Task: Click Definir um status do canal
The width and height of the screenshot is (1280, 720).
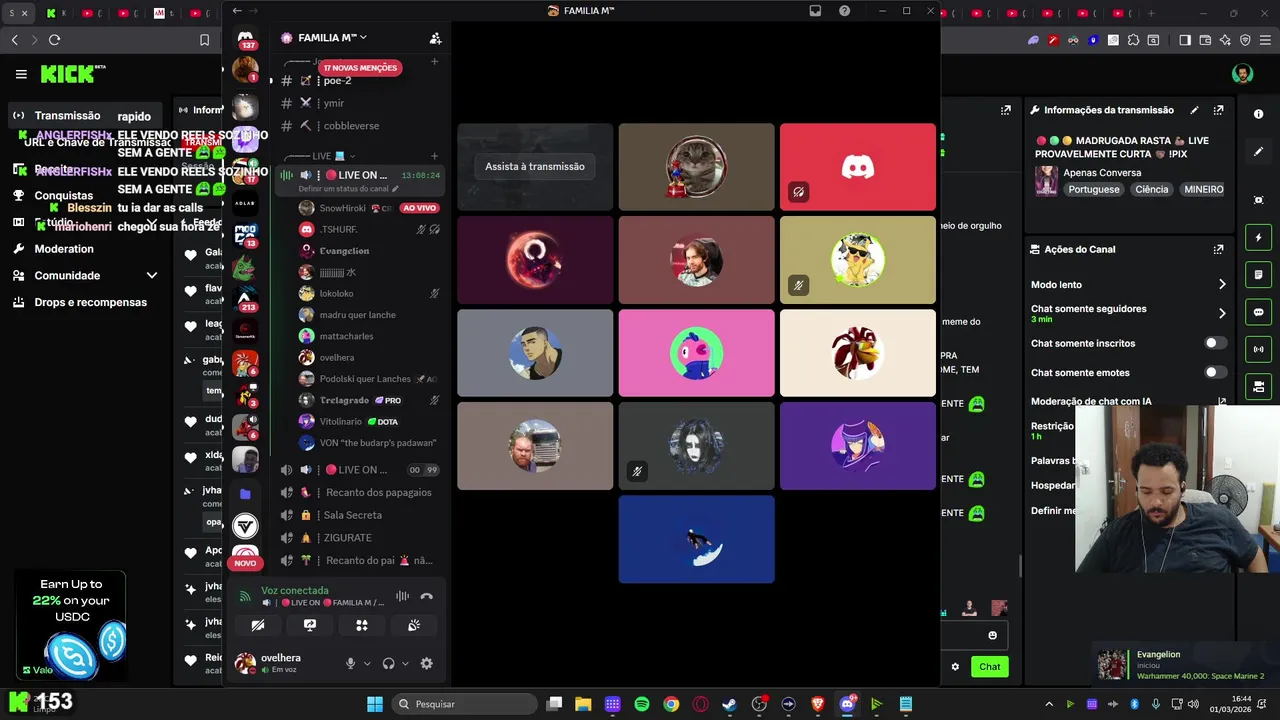Action: point(347,189)
